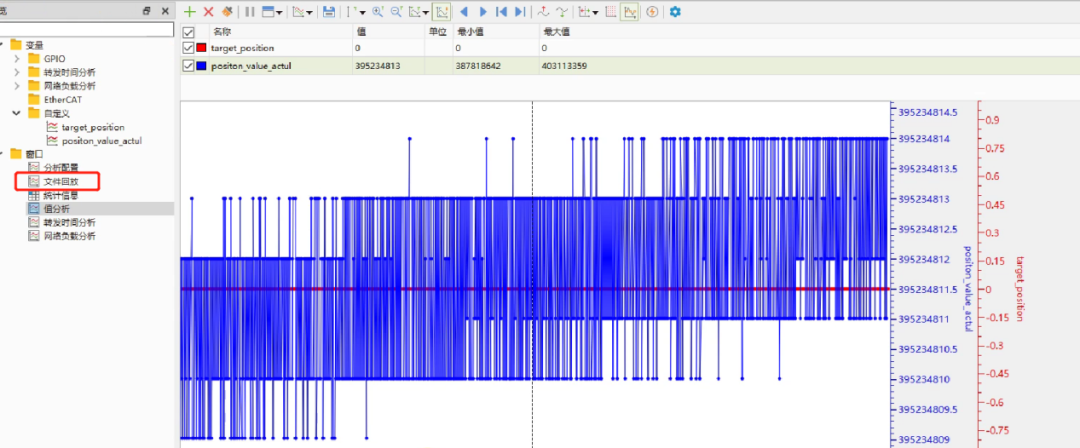Viewport: 1080px width, 448px height.
Task: Click the blue left-arrow step-back icon
Action: pos(464,12)
